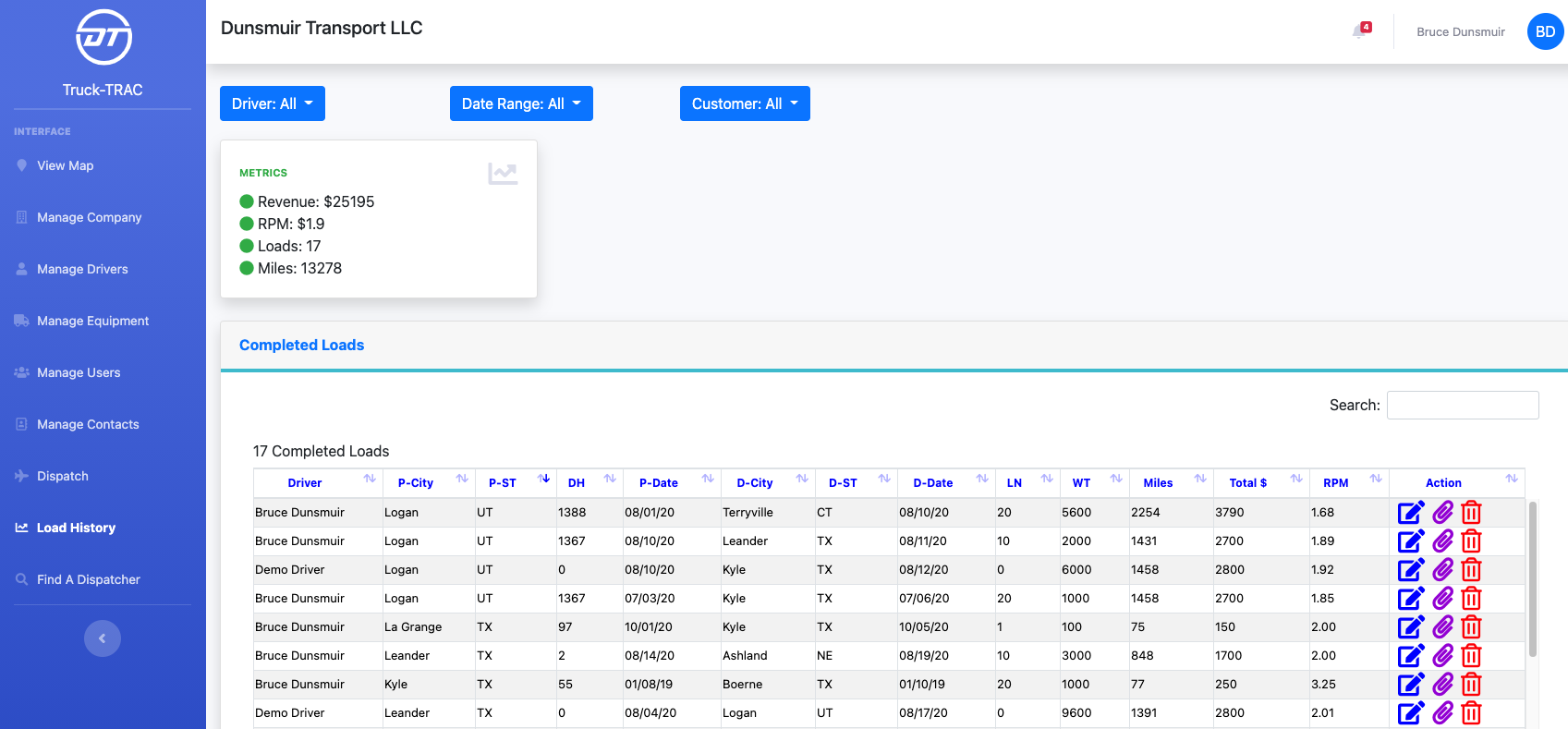Open attachments for Terryville load

[x=1443, y=512]
